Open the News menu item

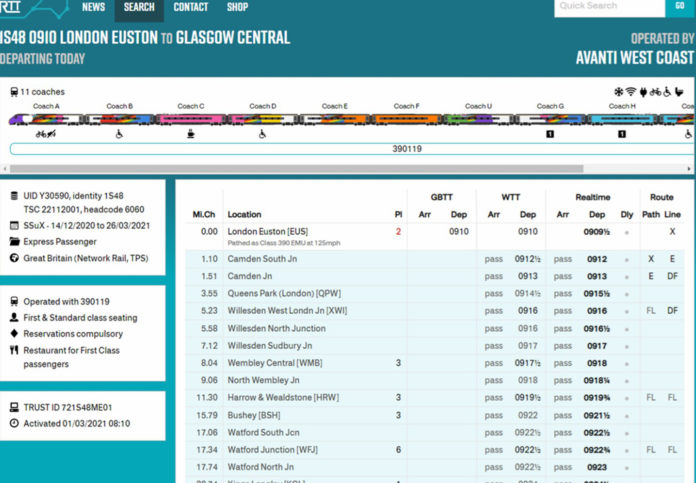pos(93,7)
